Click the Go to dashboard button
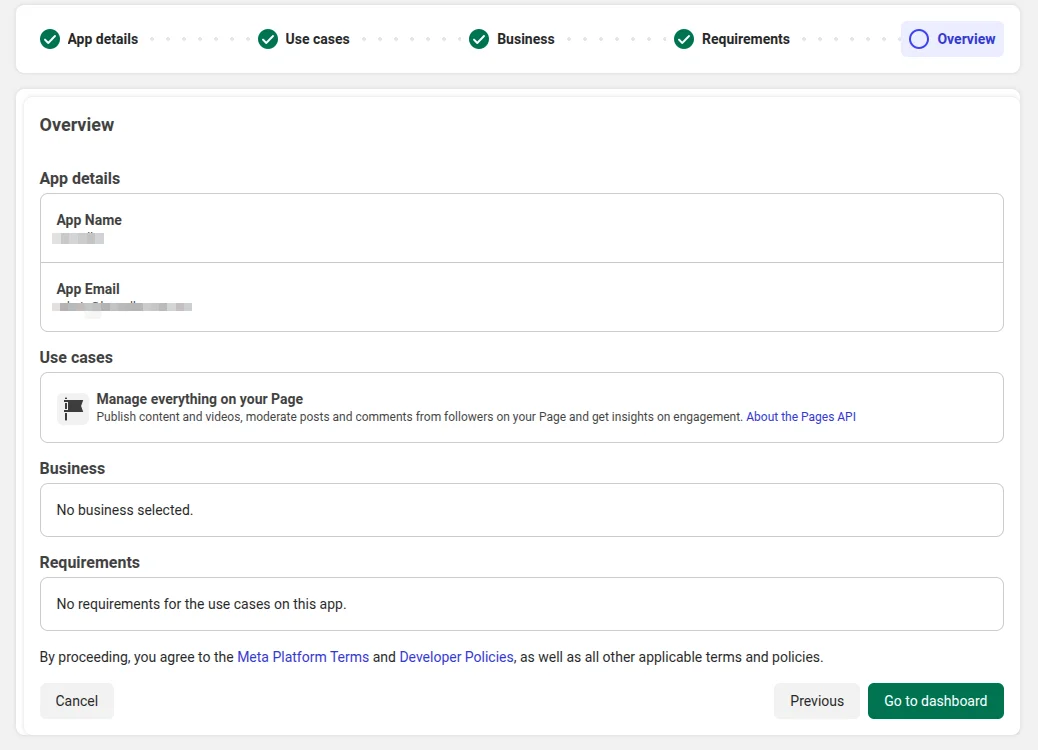This screenshot has width=1038, height=750. click(935, 701)
